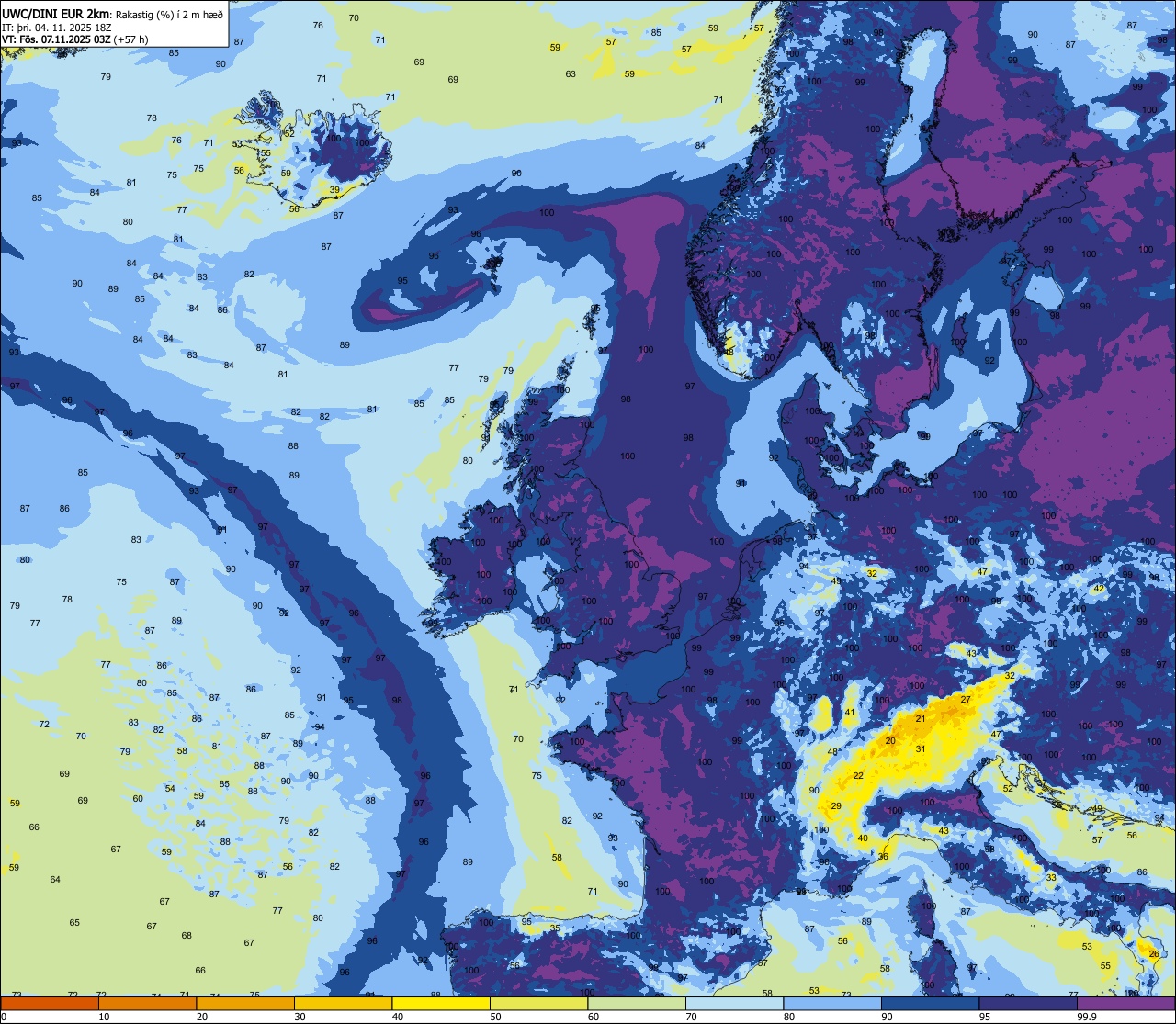Click the value '63' north of Iceland

tap(571, 74)
